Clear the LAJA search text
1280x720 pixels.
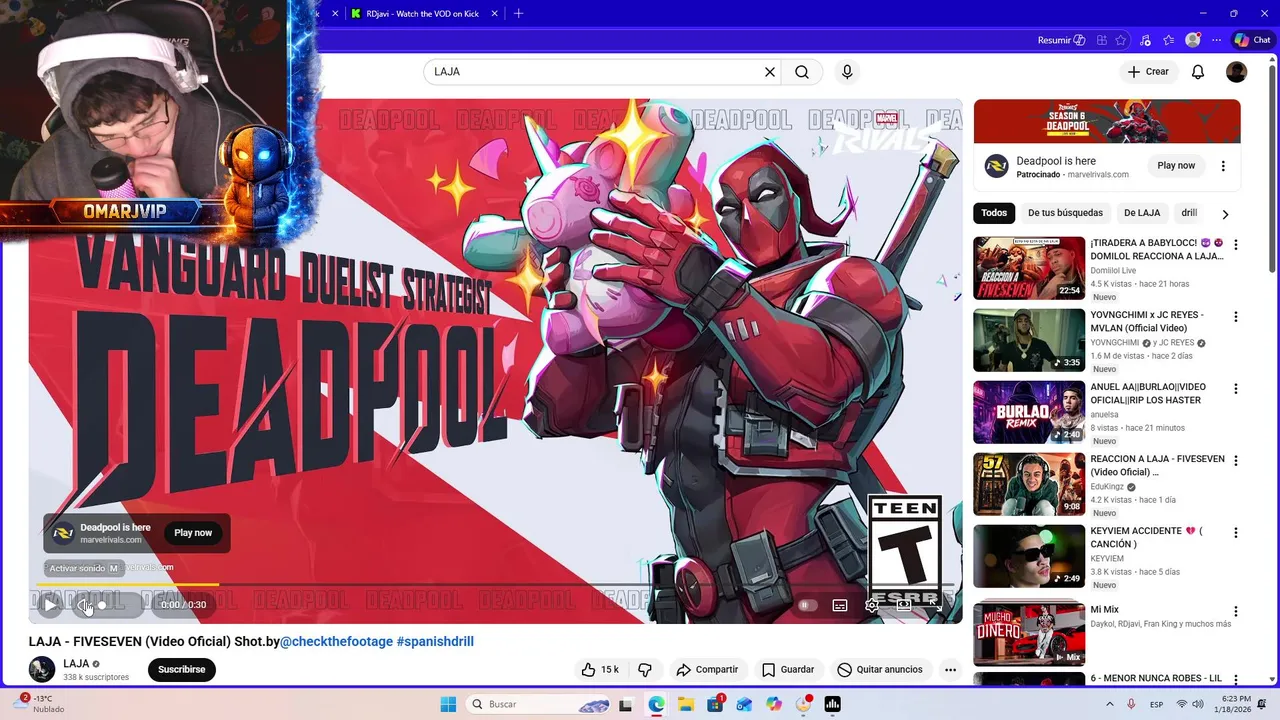770,72
